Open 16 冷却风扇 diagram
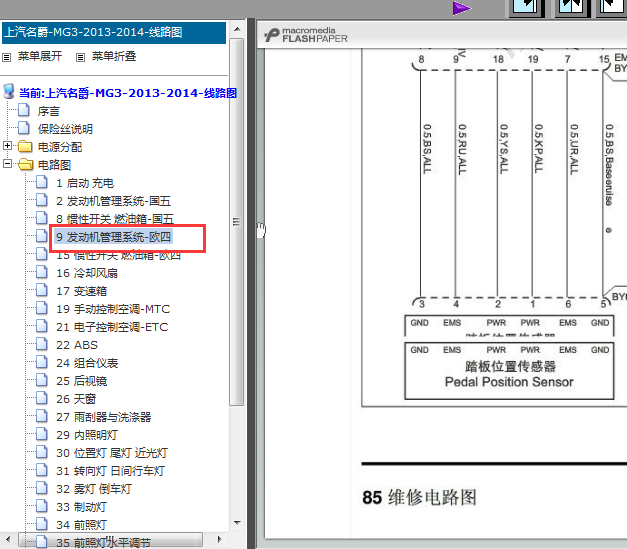 [x=87, y=273]
